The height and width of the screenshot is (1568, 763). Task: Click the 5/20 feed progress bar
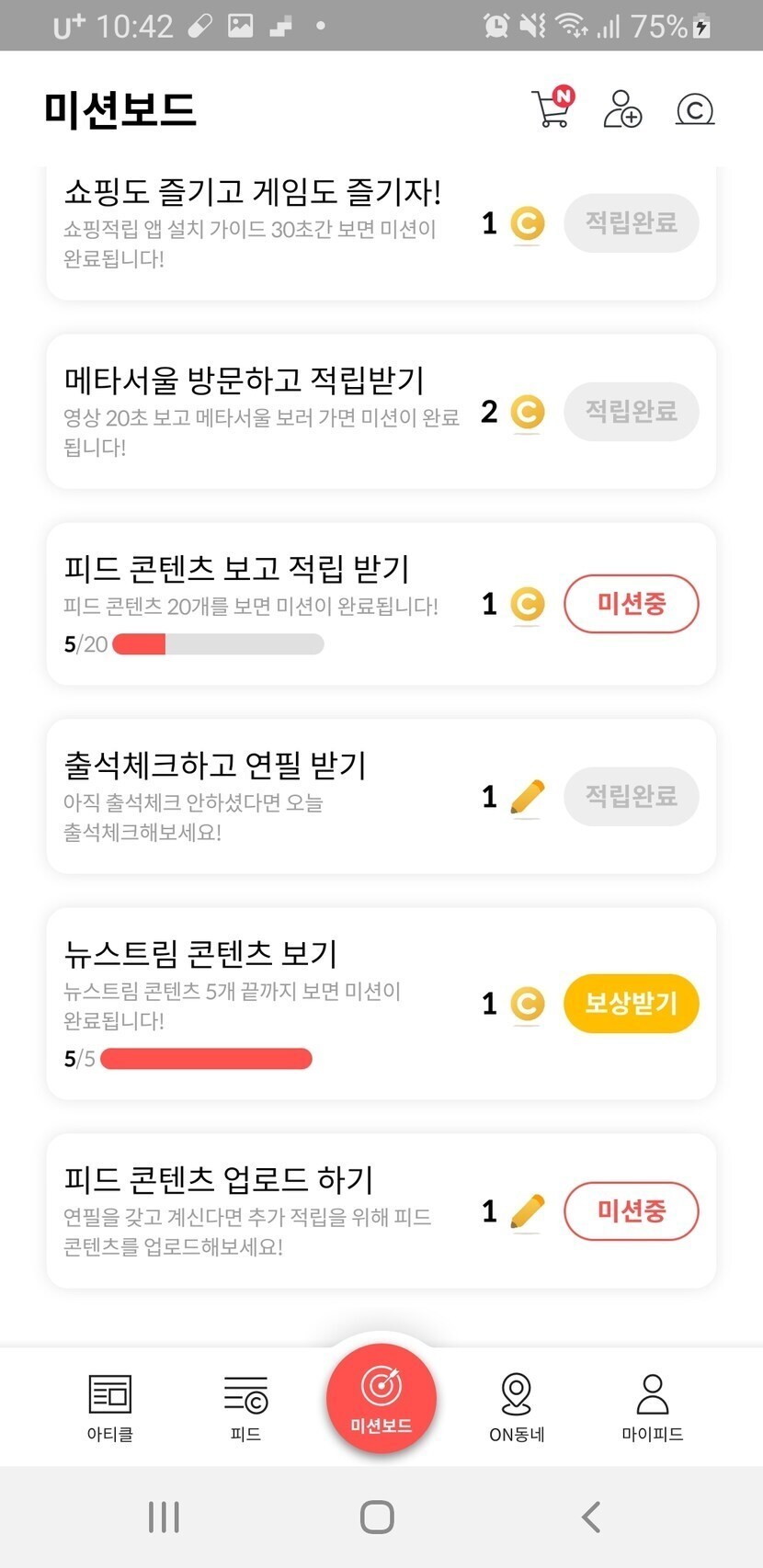click(218, 644)
